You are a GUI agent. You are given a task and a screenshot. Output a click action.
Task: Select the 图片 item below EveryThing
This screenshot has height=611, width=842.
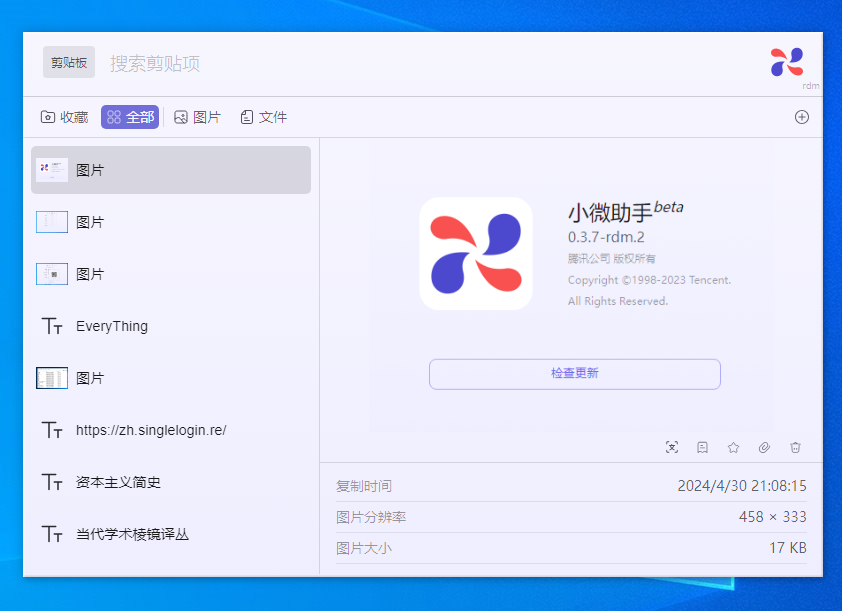tap(171, 378)
